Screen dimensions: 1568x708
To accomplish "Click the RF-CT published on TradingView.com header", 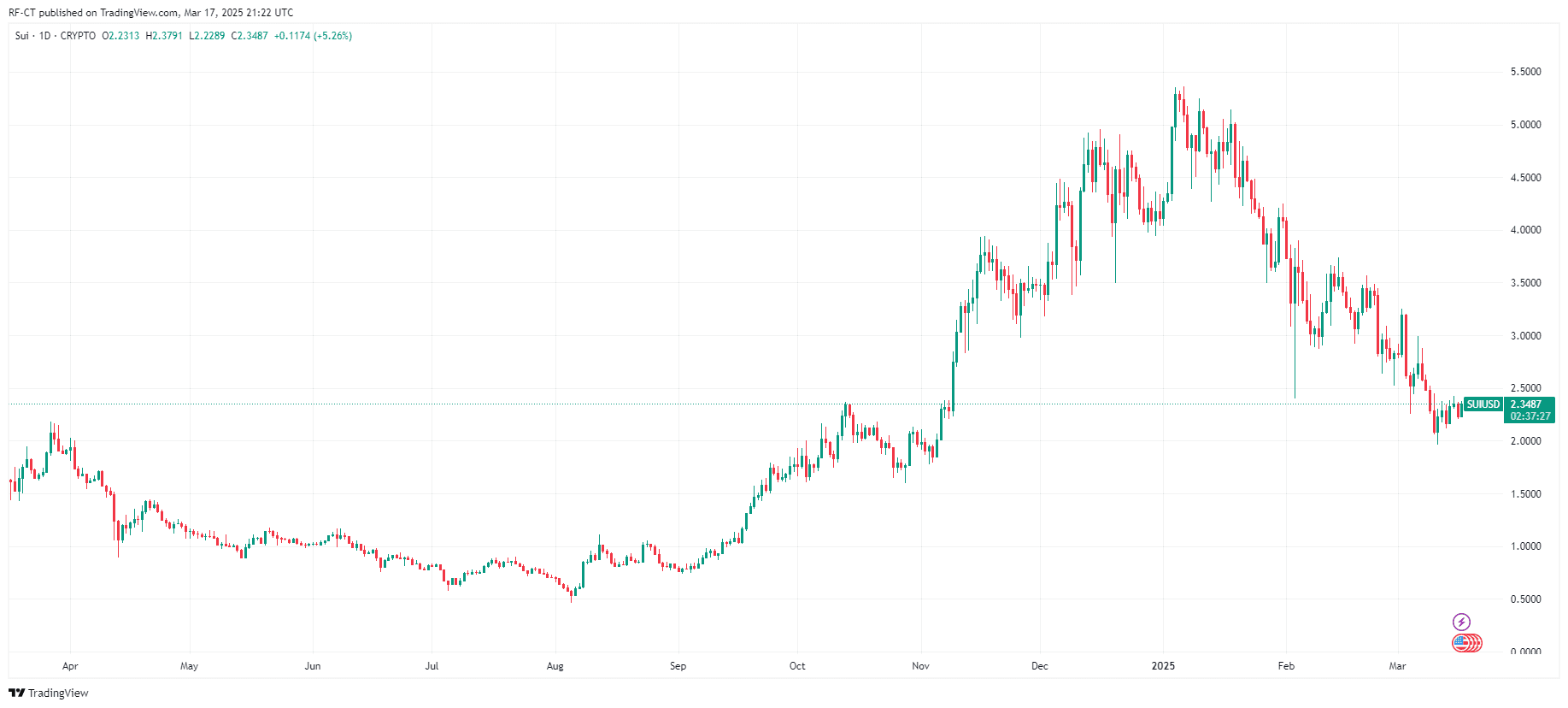I will [x=150, y=13].
